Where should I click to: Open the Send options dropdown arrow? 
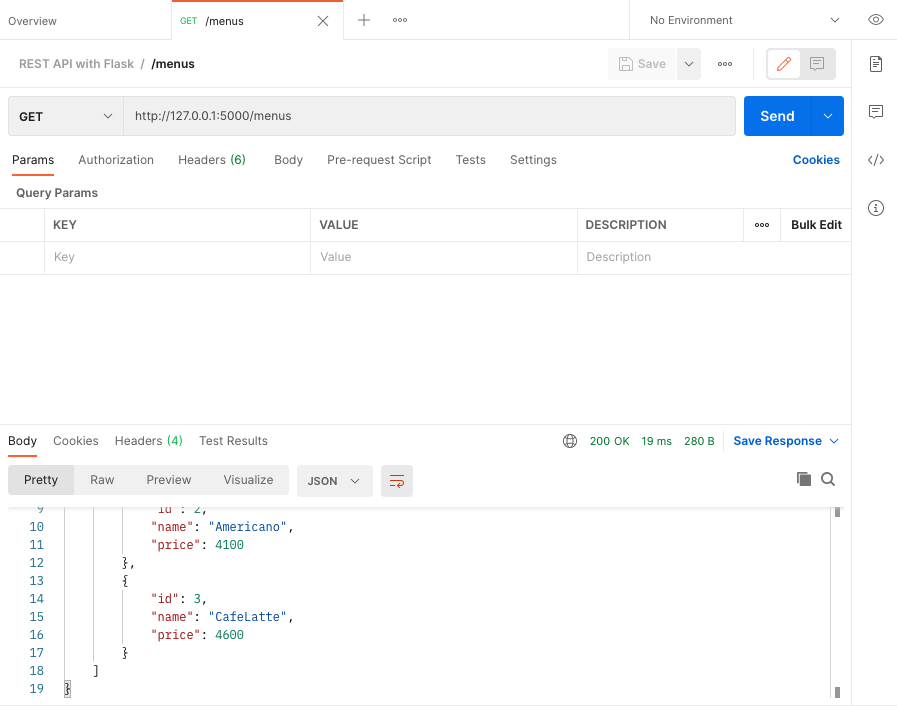pyautogui.click(x=828, y=116)
